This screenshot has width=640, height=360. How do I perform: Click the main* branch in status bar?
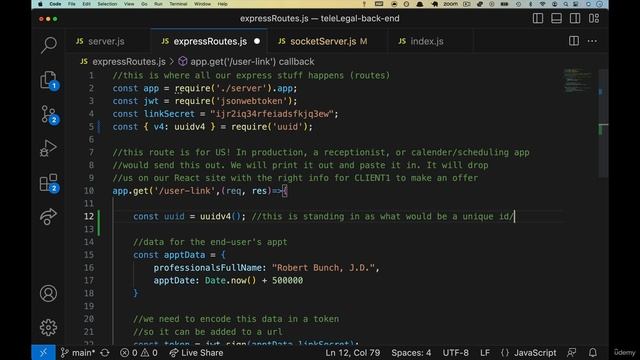click(78, 353)
